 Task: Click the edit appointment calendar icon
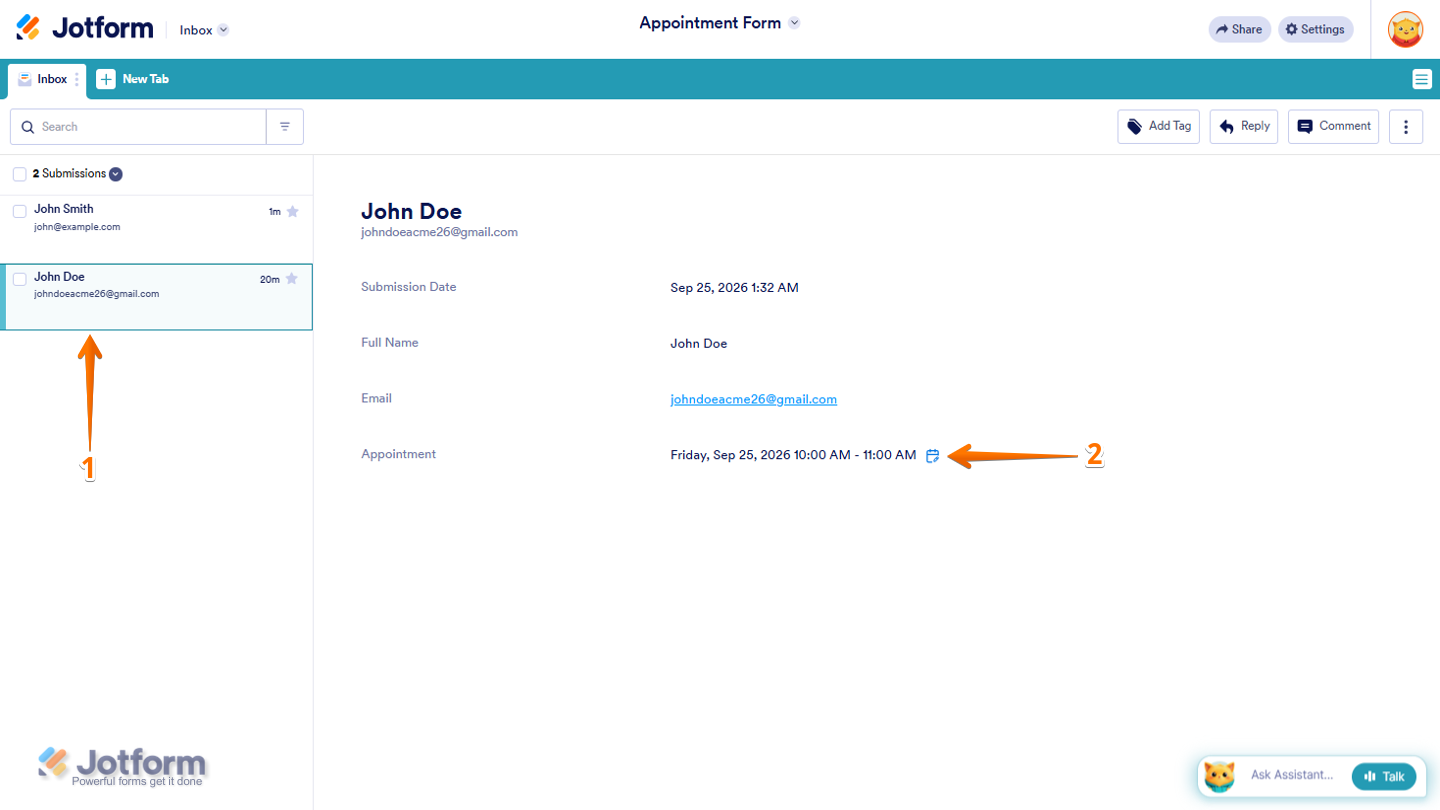932,456
